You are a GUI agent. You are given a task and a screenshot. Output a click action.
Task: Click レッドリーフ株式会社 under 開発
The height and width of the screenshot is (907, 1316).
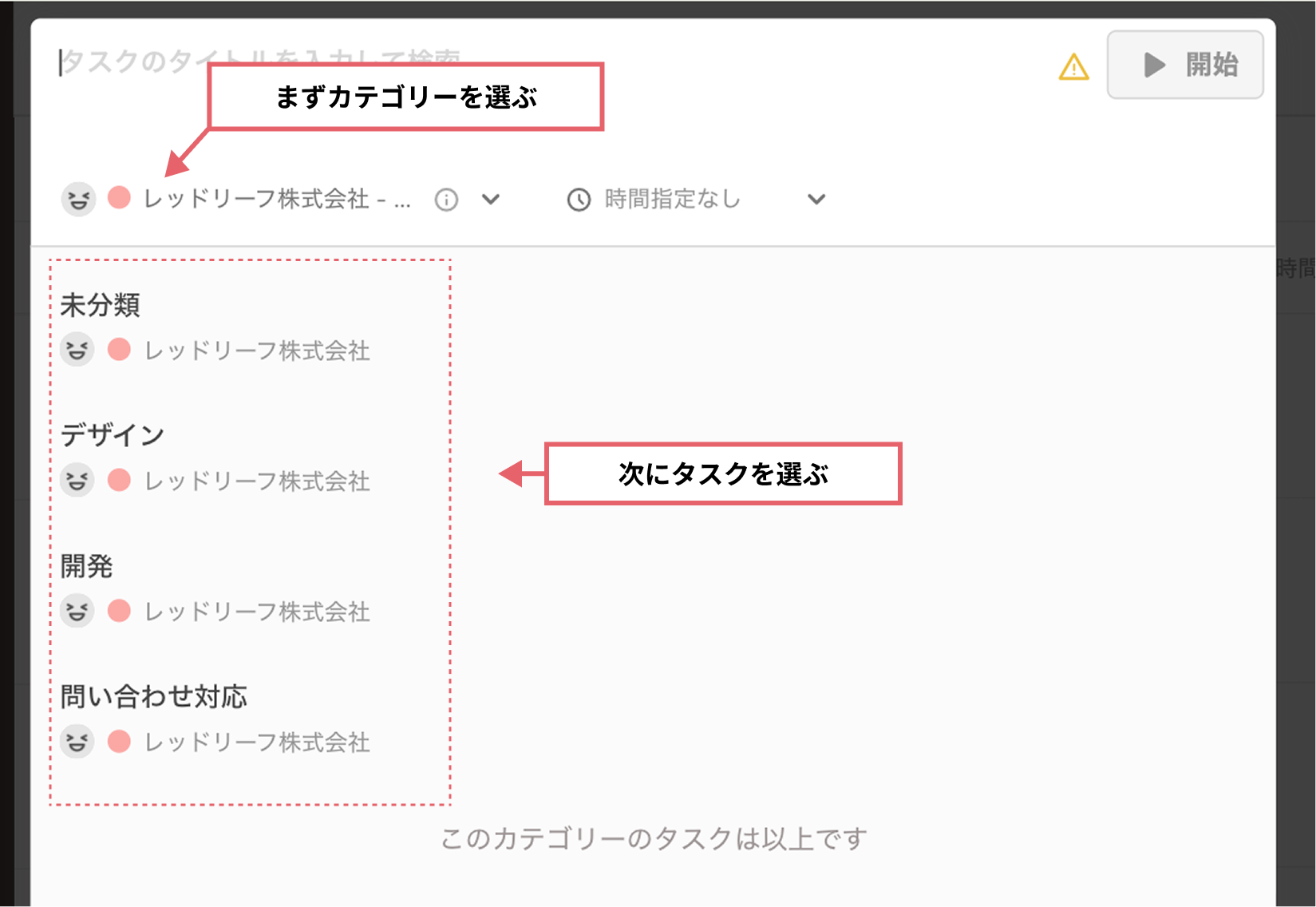pos(255,612)
